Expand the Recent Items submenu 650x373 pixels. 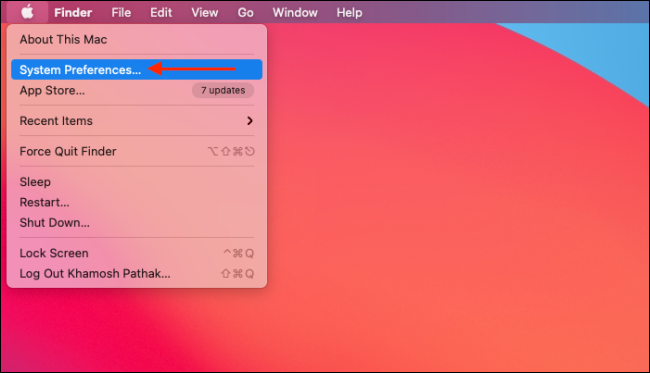(137, 121)
